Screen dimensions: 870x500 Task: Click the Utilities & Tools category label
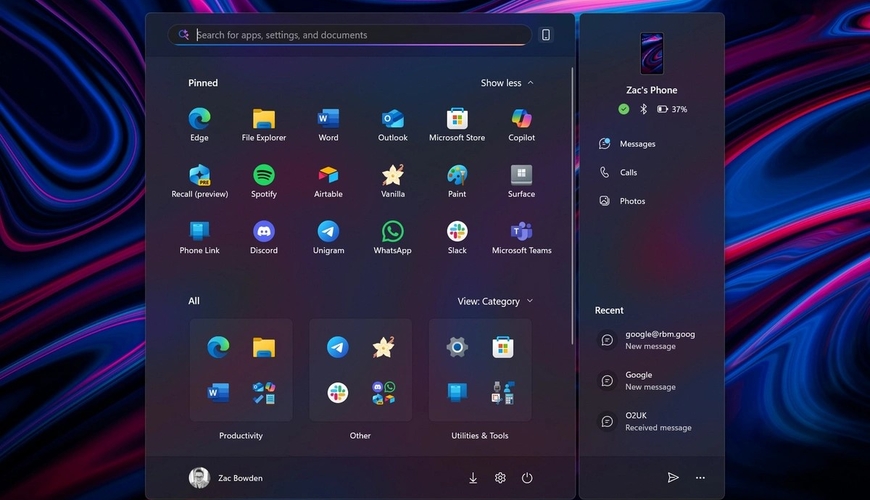click(479, 436)
